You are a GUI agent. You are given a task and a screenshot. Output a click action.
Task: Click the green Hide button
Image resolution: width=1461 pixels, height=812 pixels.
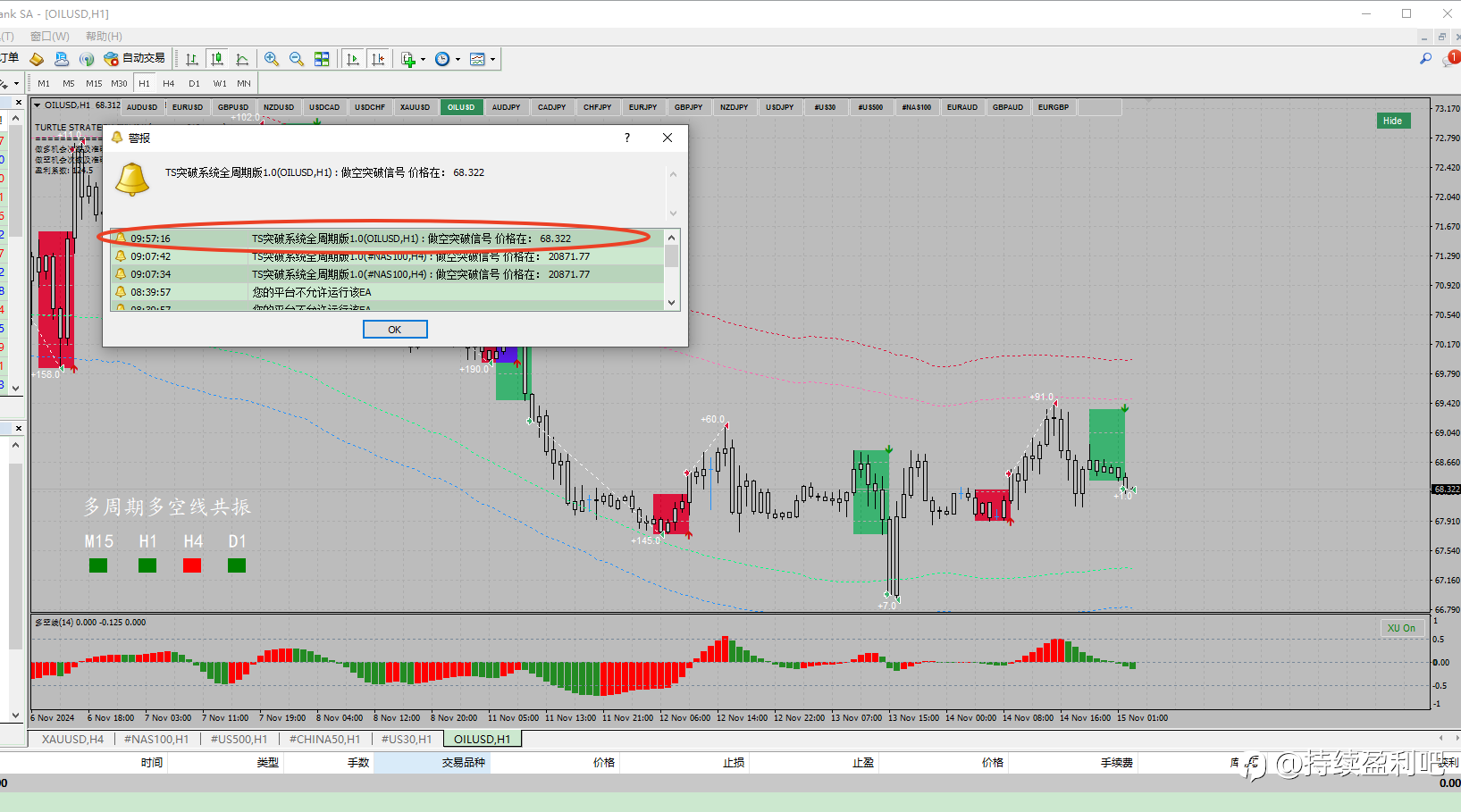click(1392, 121)
